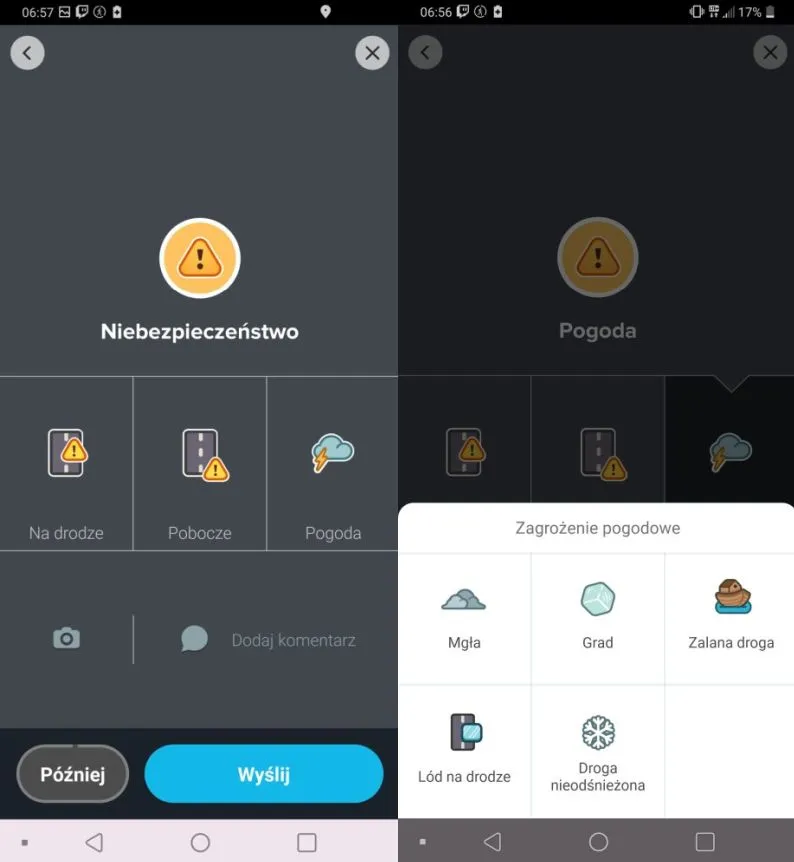This screenshot has height=862, width=794.
Task: Send the report with Wyślij
Action: tap(264, 773)
